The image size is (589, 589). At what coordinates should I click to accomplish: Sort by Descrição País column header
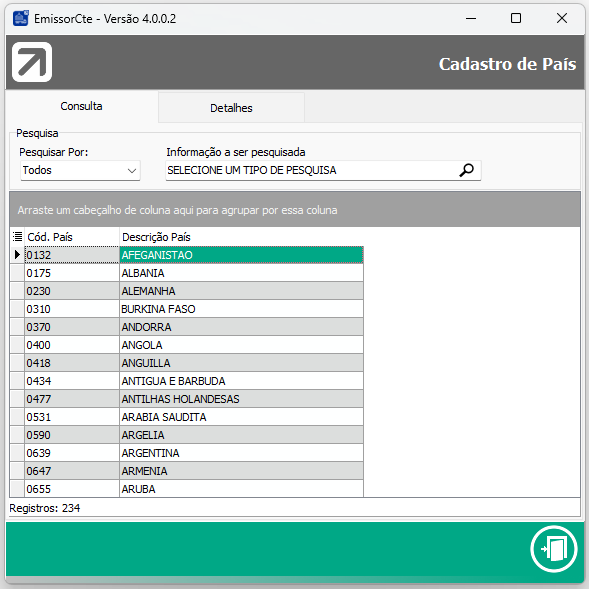click(241, 237)
